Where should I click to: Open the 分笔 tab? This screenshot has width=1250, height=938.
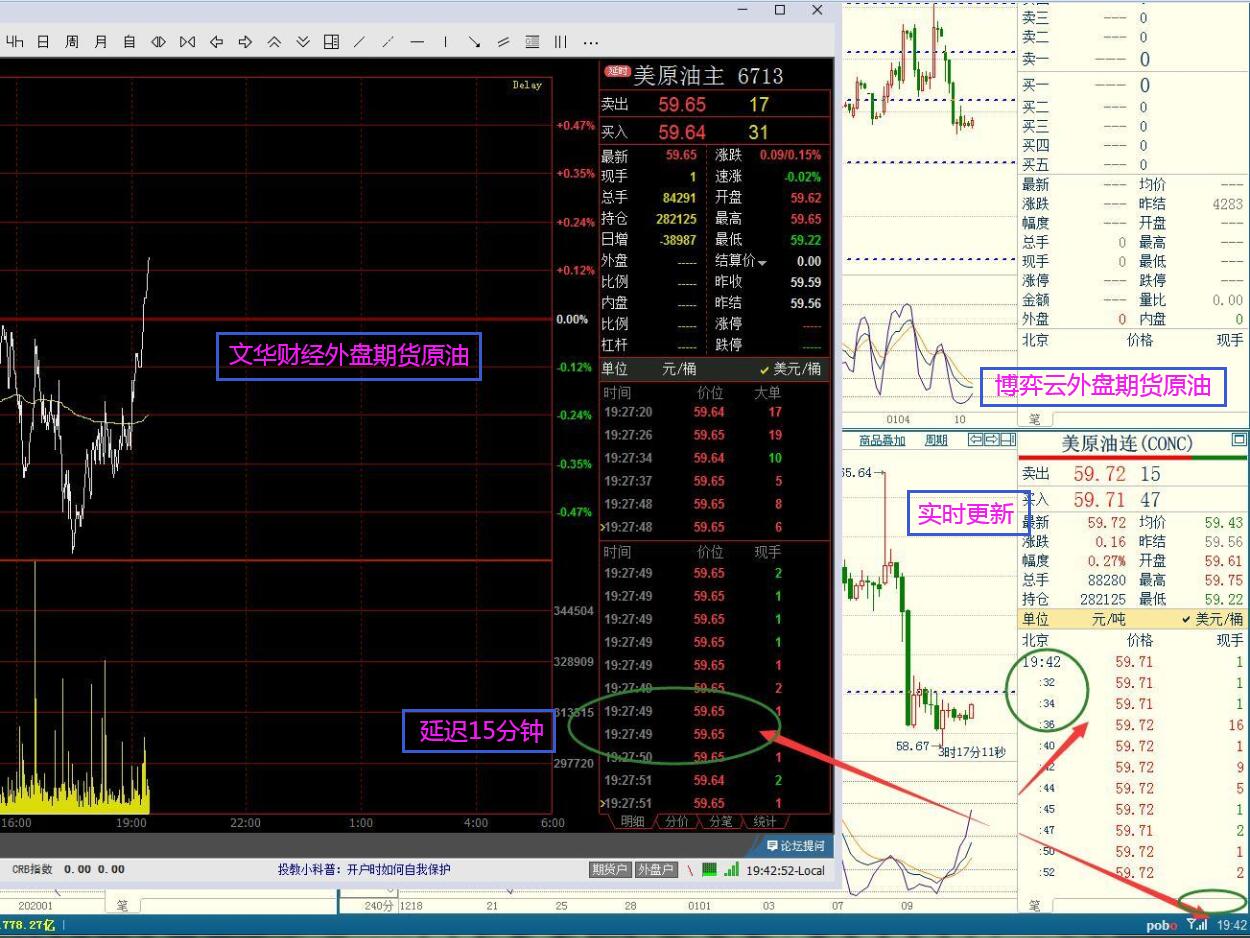[x=720, y=821]
